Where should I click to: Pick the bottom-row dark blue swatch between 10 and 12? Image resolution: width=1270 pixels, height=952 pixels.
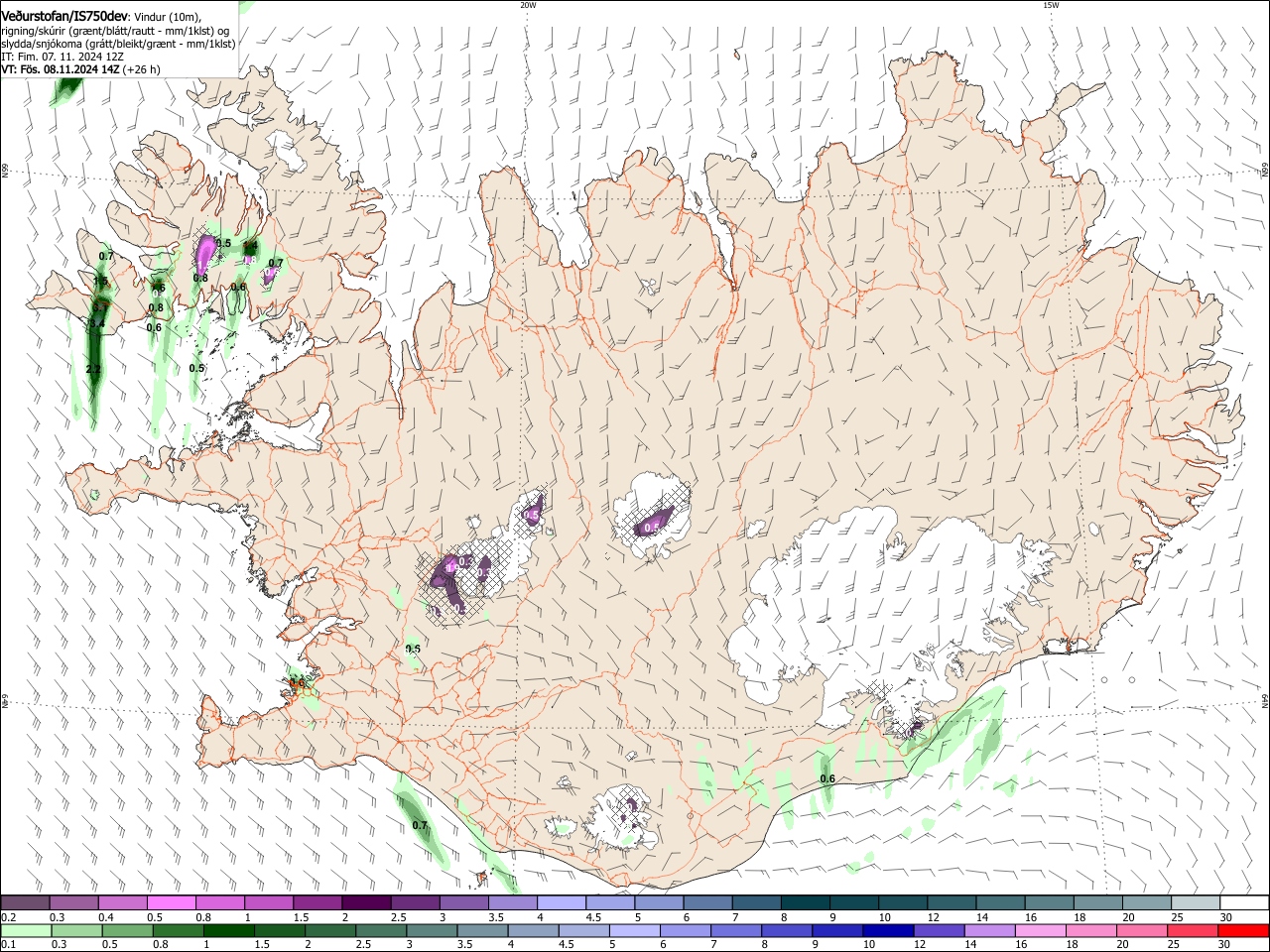click(x=889, y=931)
